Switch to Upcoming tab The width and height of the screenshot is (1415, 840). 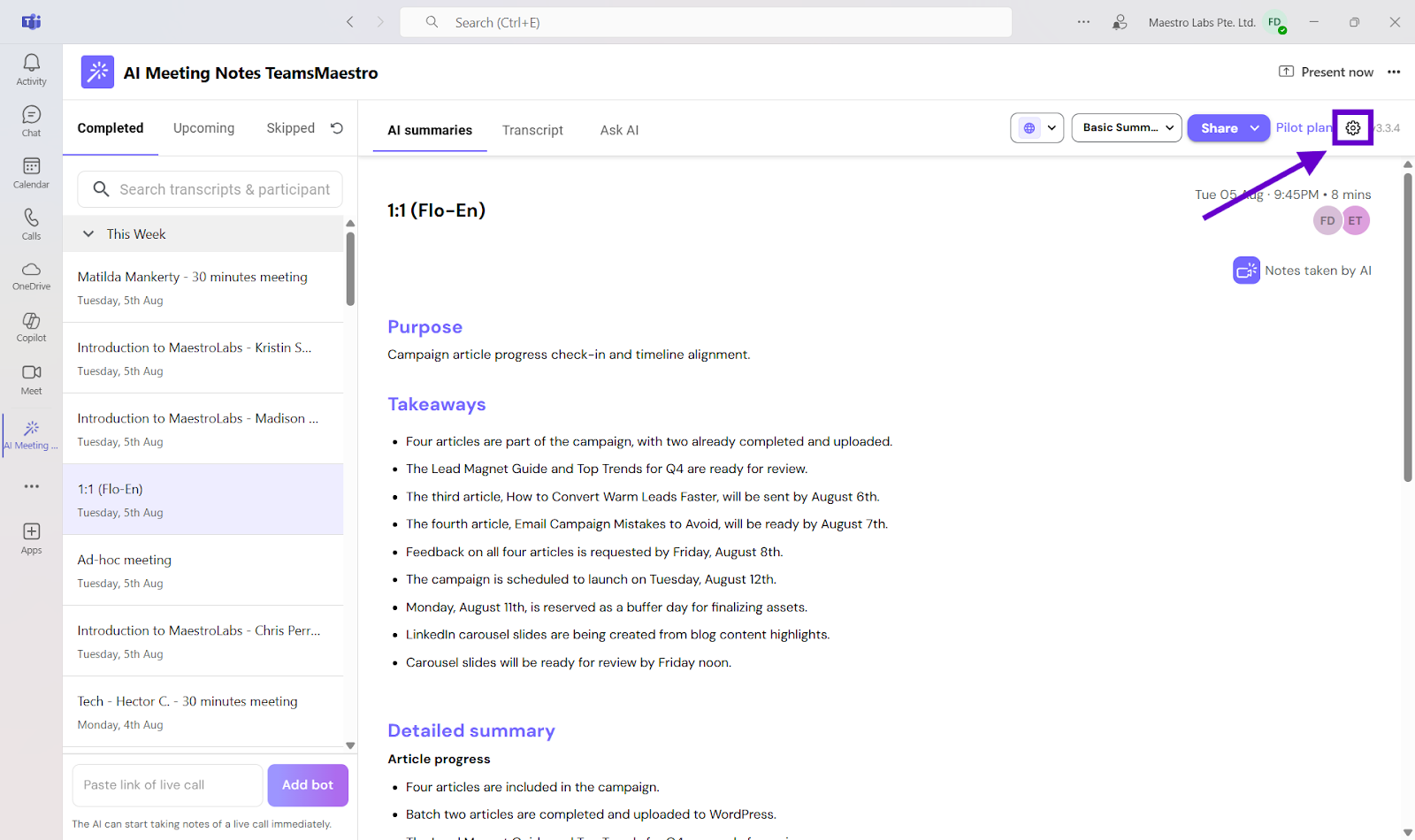pos(204,128)
